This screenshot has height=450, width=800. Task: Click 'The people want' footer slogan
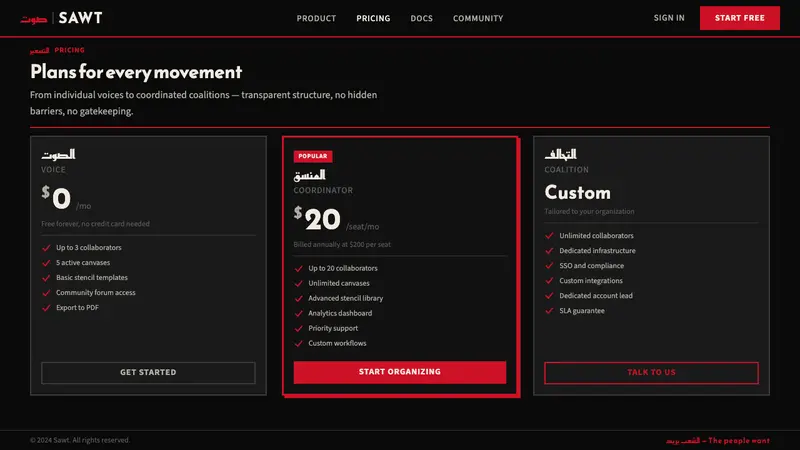(739, 440)
